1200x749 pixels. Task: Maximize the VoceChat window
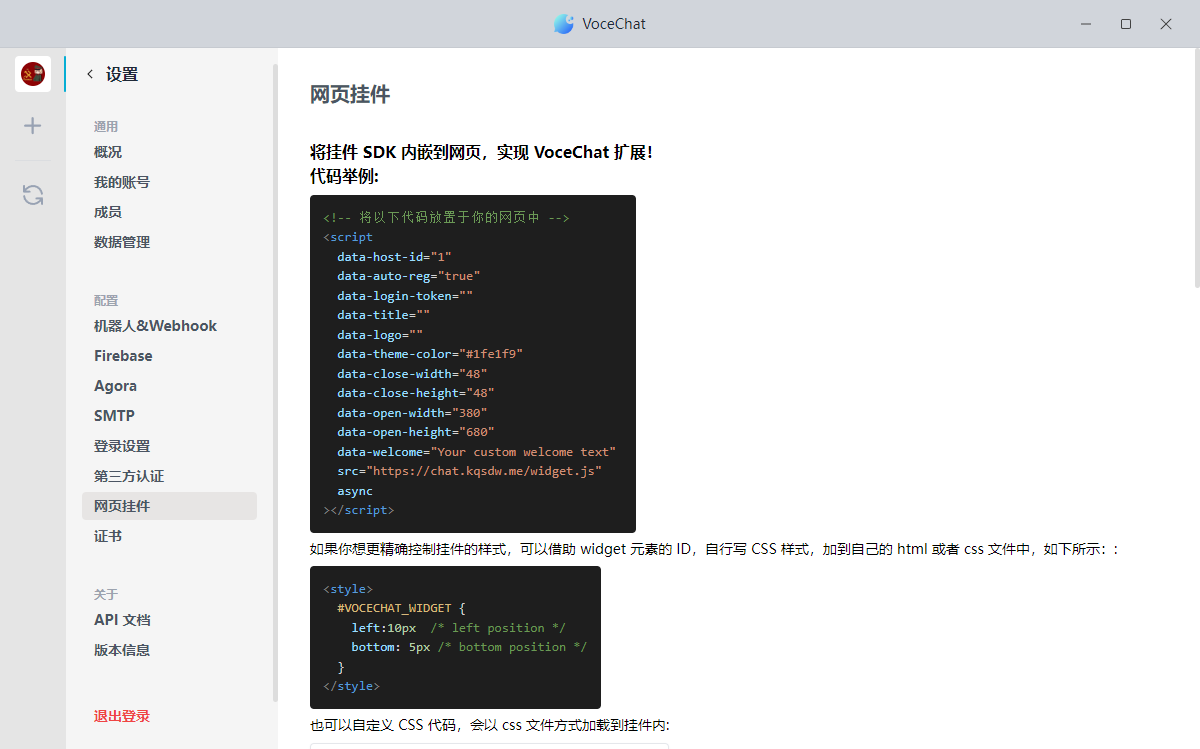(1126, 24)
